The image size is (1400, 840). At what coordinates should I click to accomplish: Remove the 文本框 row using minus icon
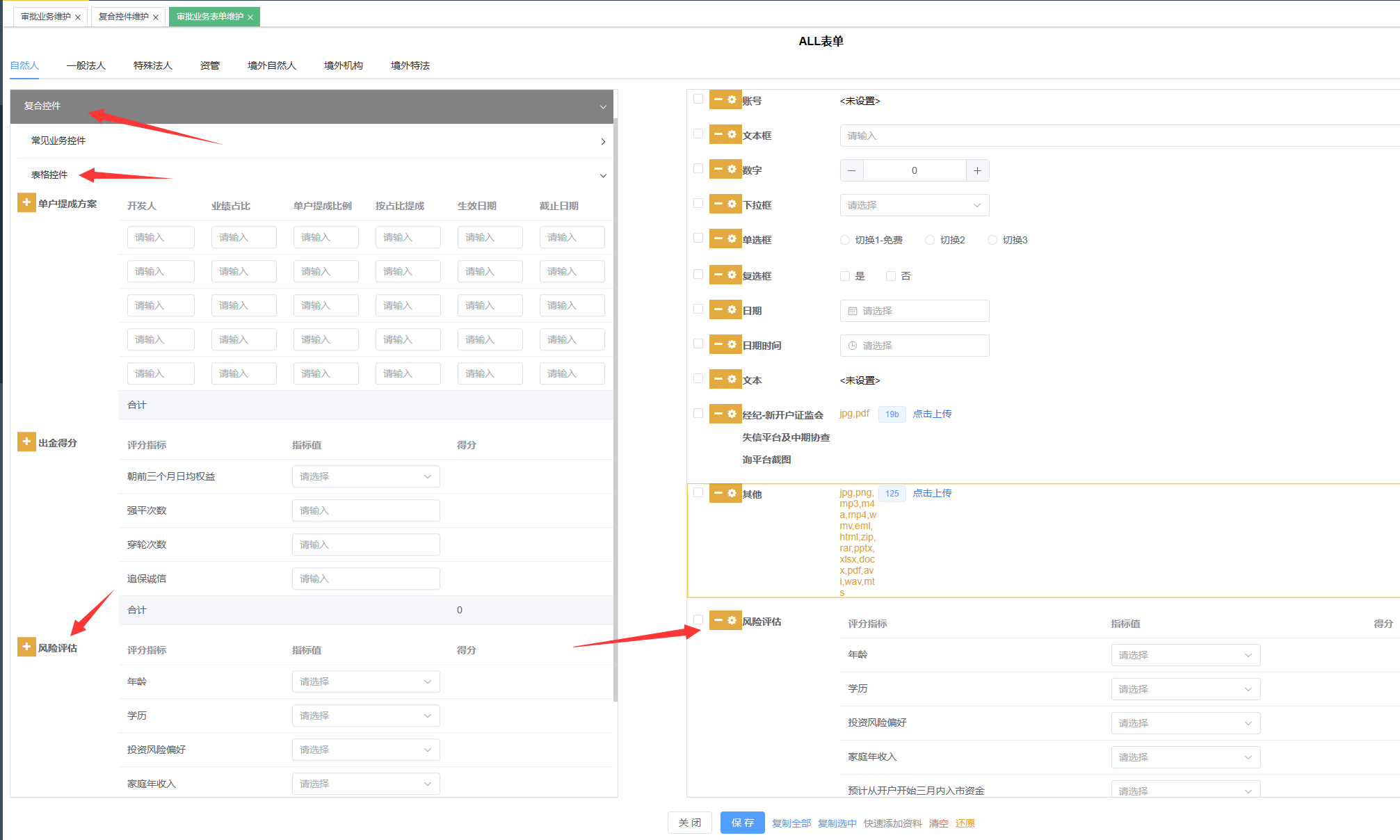tap(718, 135)
